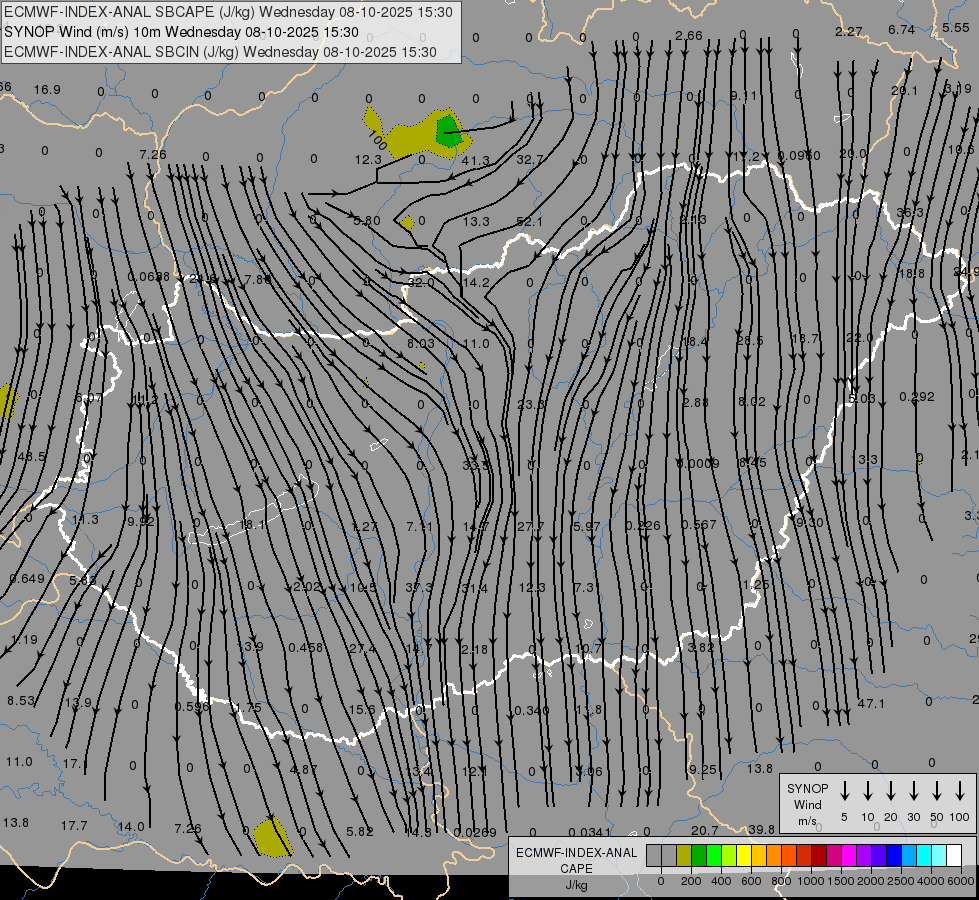Image resolution: width=979 pixels, height=900 pixels.
Task: Click the 'J/kg' unit under CAPE legend
Action: [x=576, y=885]
